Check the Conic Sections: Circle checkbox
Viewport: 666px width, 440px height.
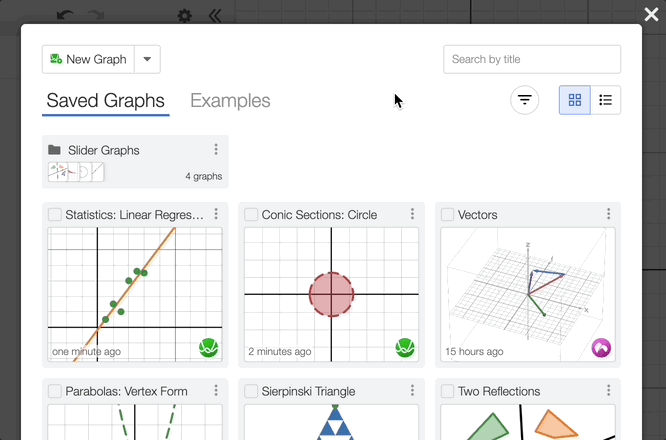pyautogui.click(x=252, y=215)
